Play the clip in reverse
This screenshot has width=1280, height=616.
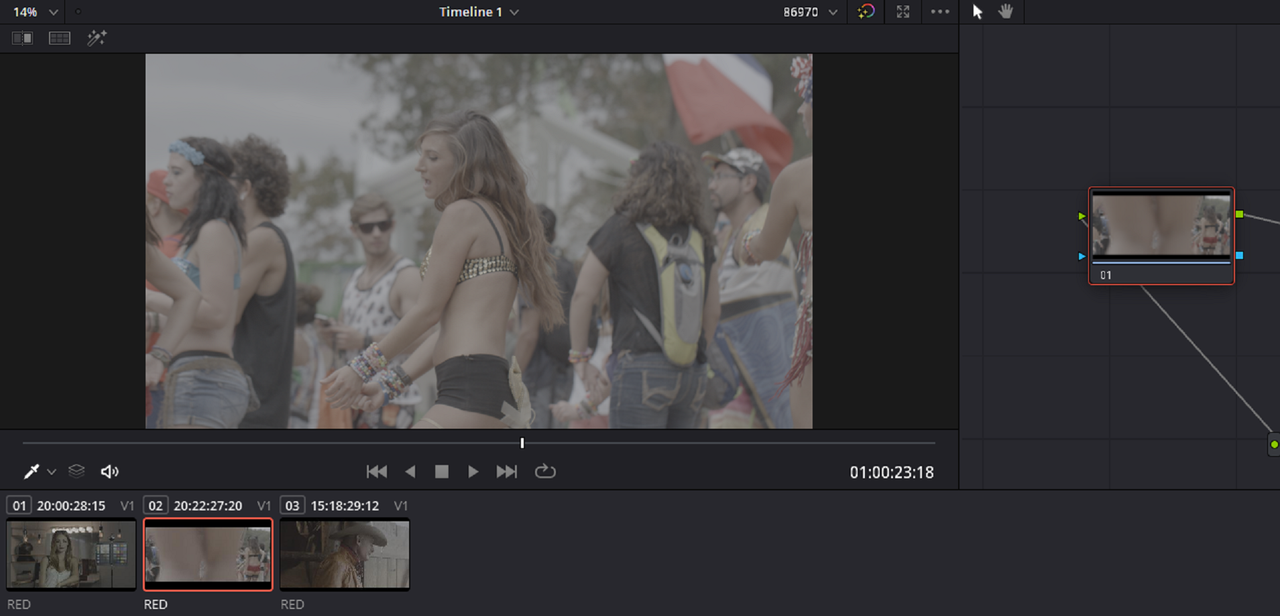[x=410, y=472]
